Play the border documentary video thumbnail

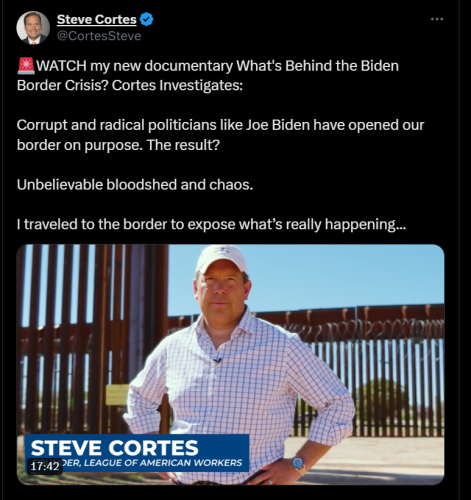coord(230,364)
